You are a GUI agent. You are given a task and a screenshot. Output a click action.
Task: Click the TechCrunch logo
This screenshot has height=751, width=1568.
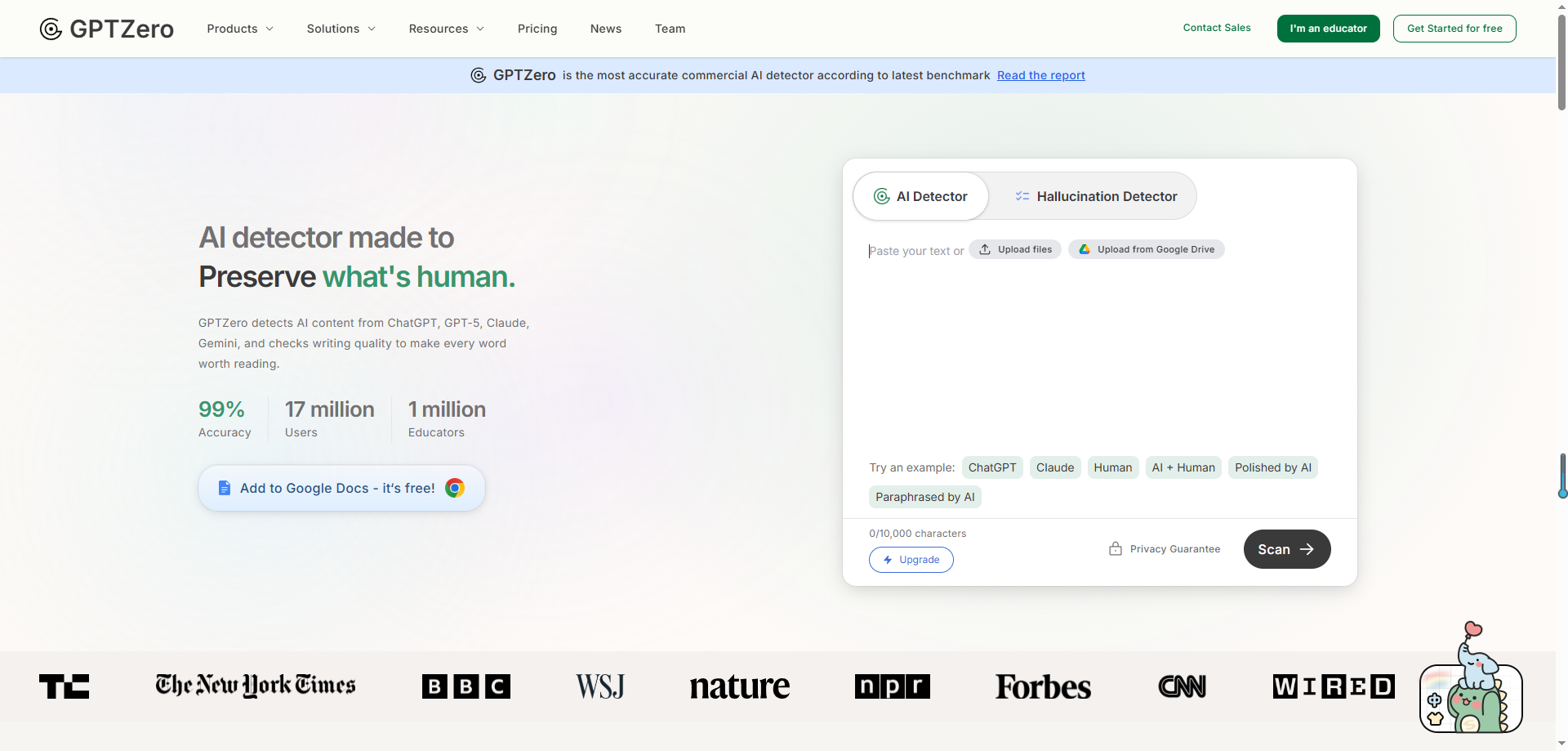pos(65,686)
